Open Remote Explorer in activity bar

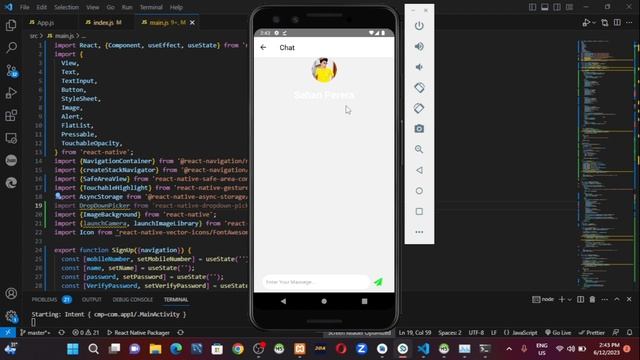pyautogui.click(x=11, y=138)
